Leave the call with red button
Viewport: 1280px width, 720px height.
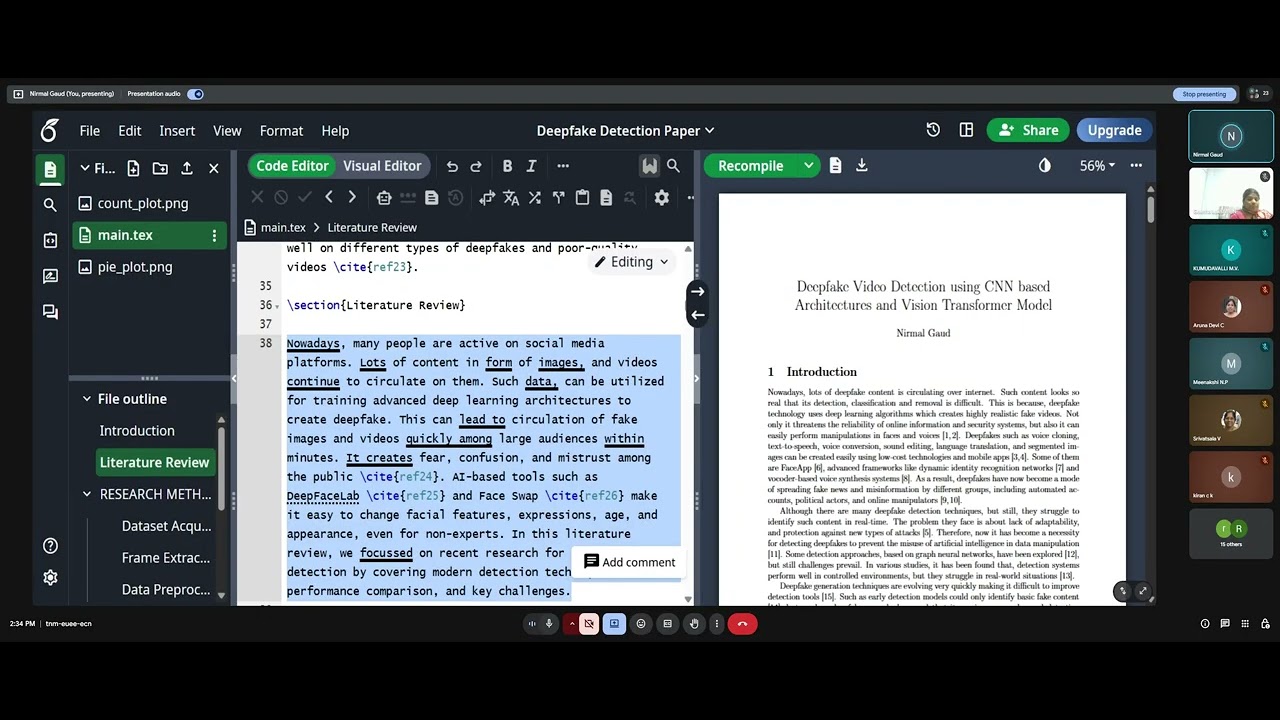pyautogui.click(x=742, y=624)
